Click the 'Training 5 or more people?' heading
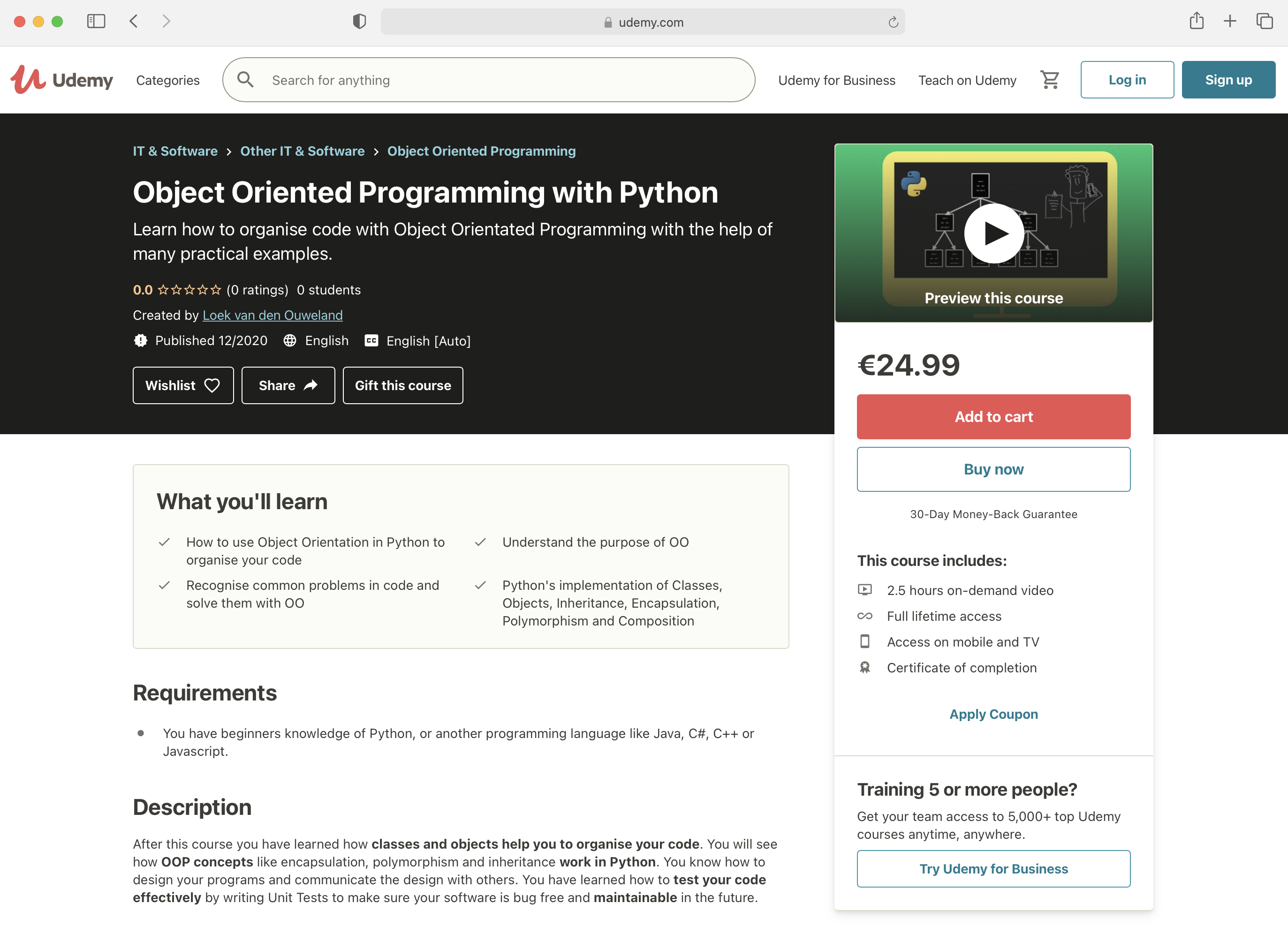 pyautogui.click(x=967, y=790)
